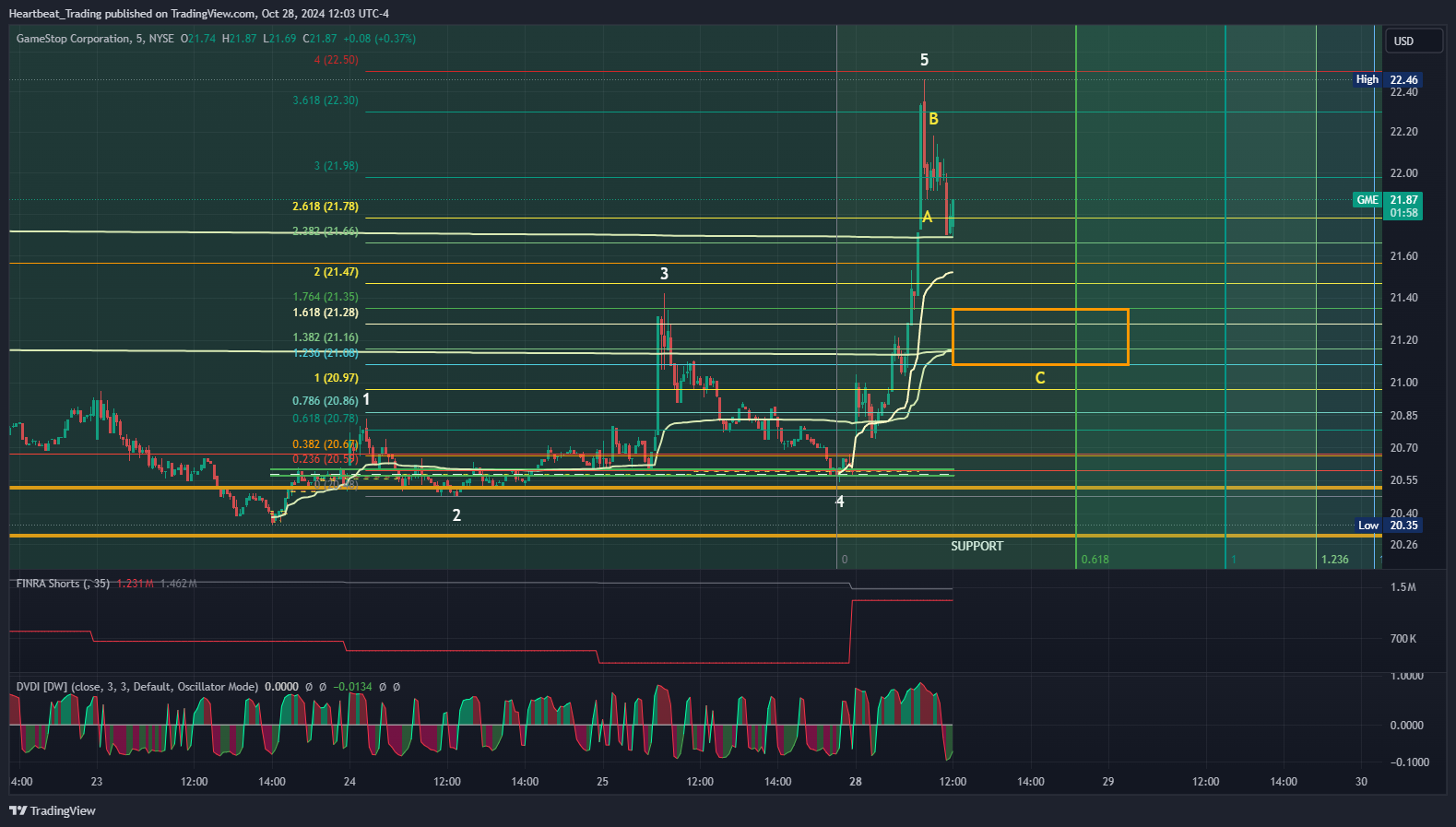Viewport: 1456px width, 827px height.
Task: Click the 22.20 price axis label
Action: click(x=1403, y=132)
